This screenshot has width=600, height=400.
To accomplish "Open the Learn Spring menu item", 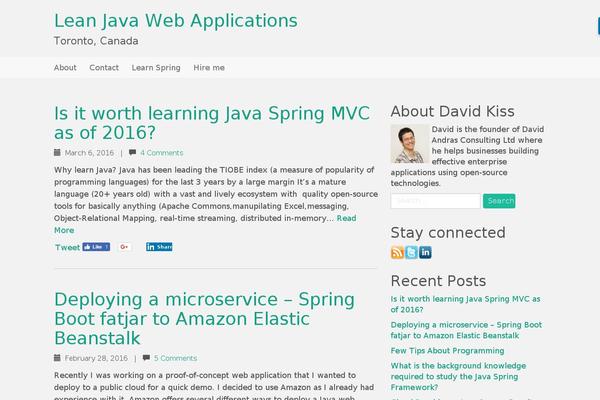I will click(x=156, y=68).
